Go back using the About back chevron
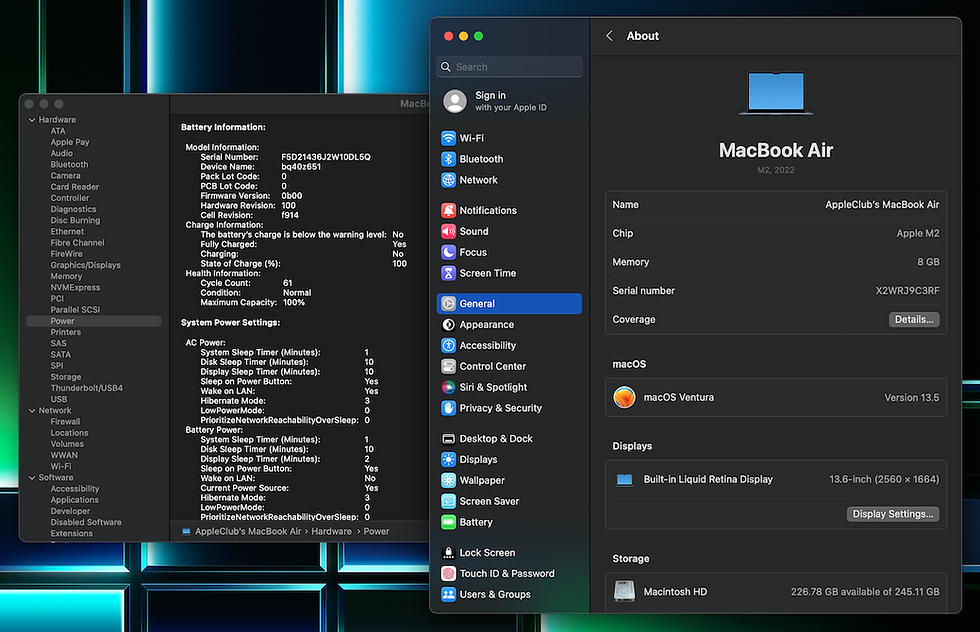980x632 pixels. [x=609, y=36]
